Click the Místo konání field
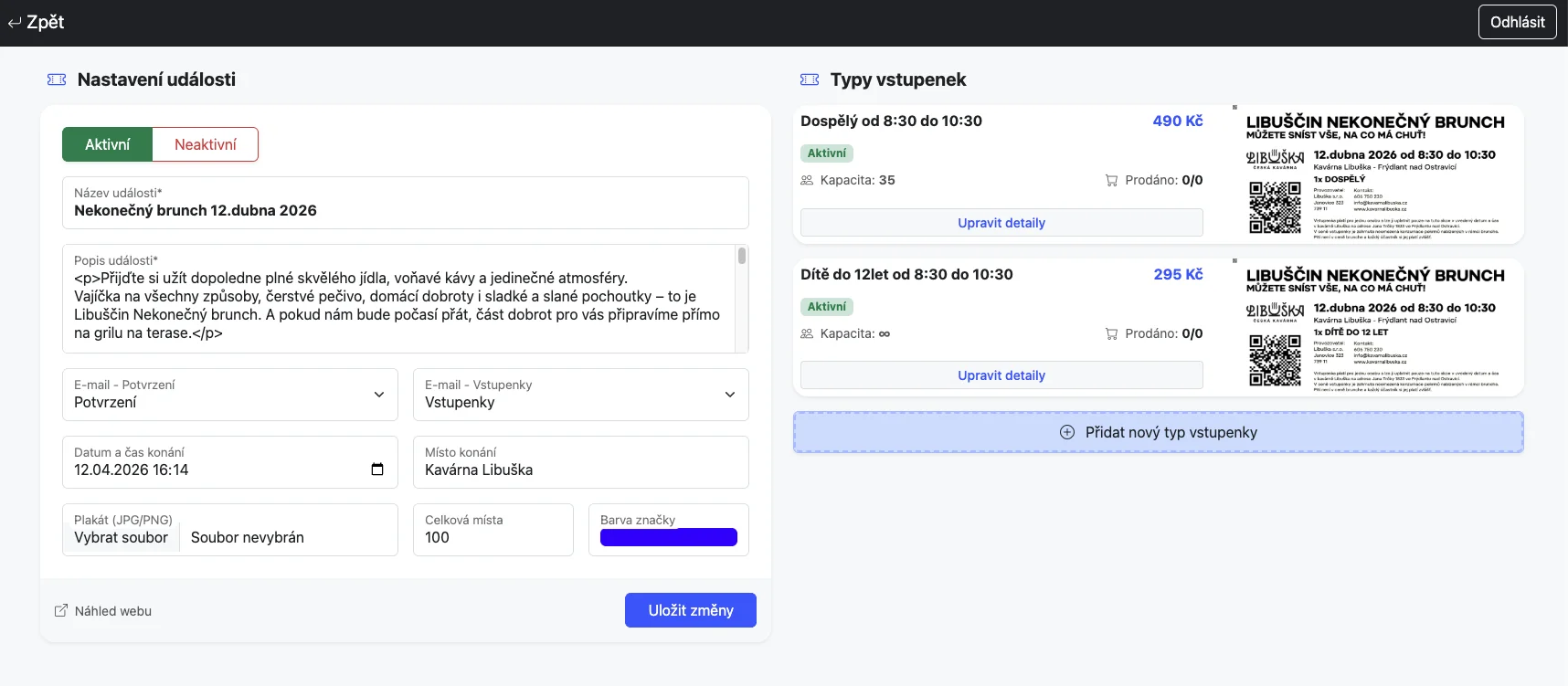This screenshot has height=686, width=1568. pyautogui.click(x=581, y=462)
